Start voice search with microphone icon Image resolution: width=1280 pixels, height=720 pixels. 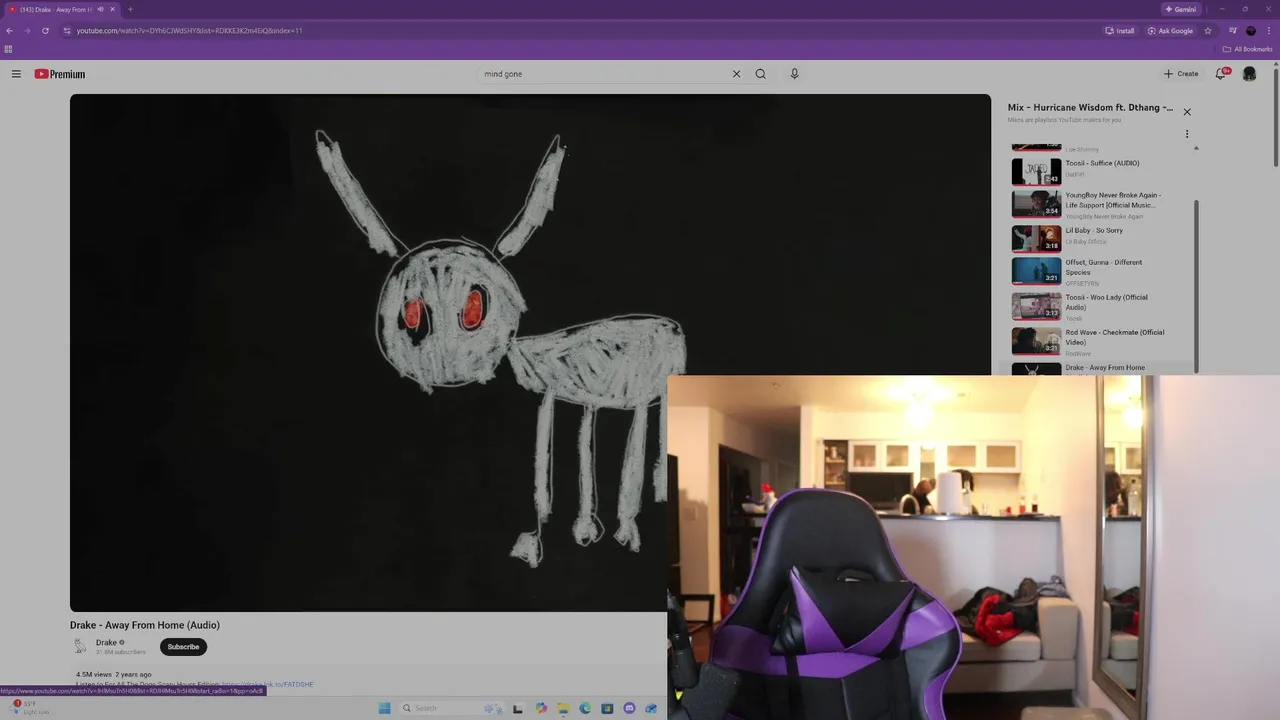(x=794, y=74)
